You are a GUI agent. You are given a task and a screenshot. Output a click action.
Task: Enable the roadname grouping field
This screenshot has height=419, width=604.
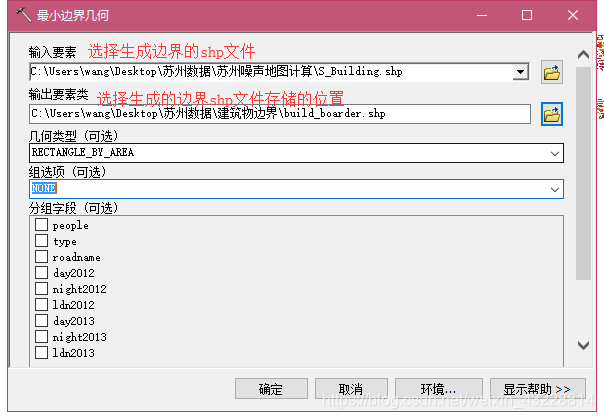pyautogui.click(x=41, y=256)
